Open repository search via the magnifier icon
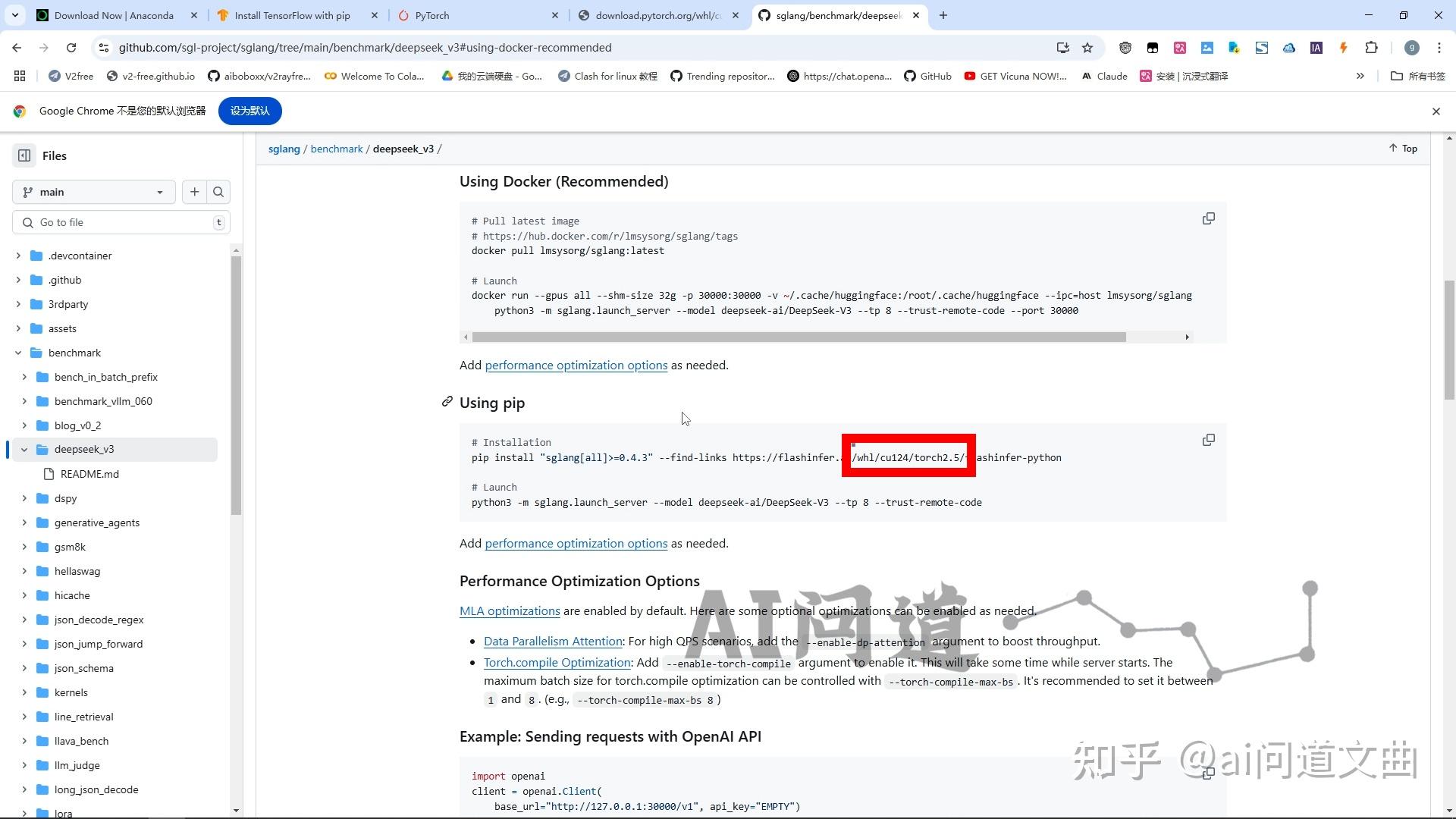 pyautogui.click(x=218, y=192)
